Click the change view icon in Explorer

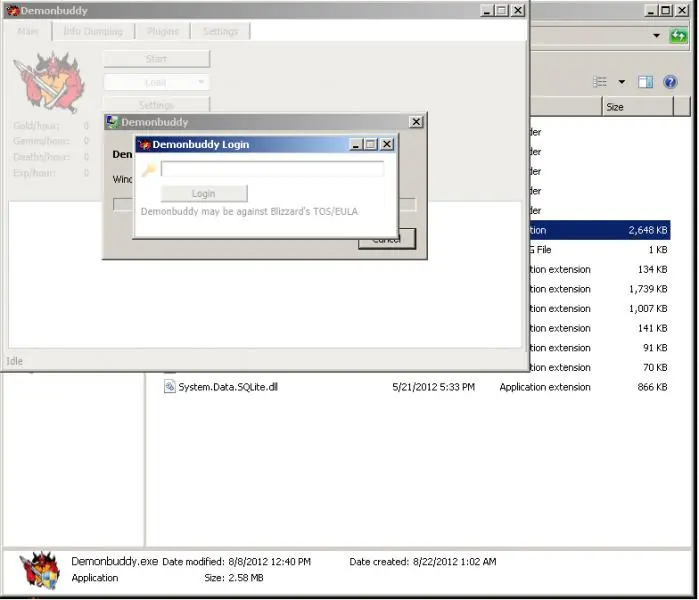coord(600,82)
